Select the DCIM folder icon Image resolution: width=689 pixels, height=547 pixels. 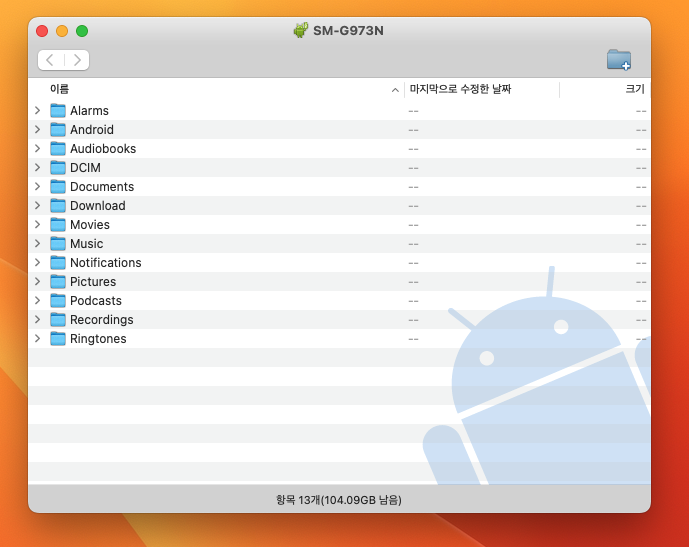coord(58,167)
